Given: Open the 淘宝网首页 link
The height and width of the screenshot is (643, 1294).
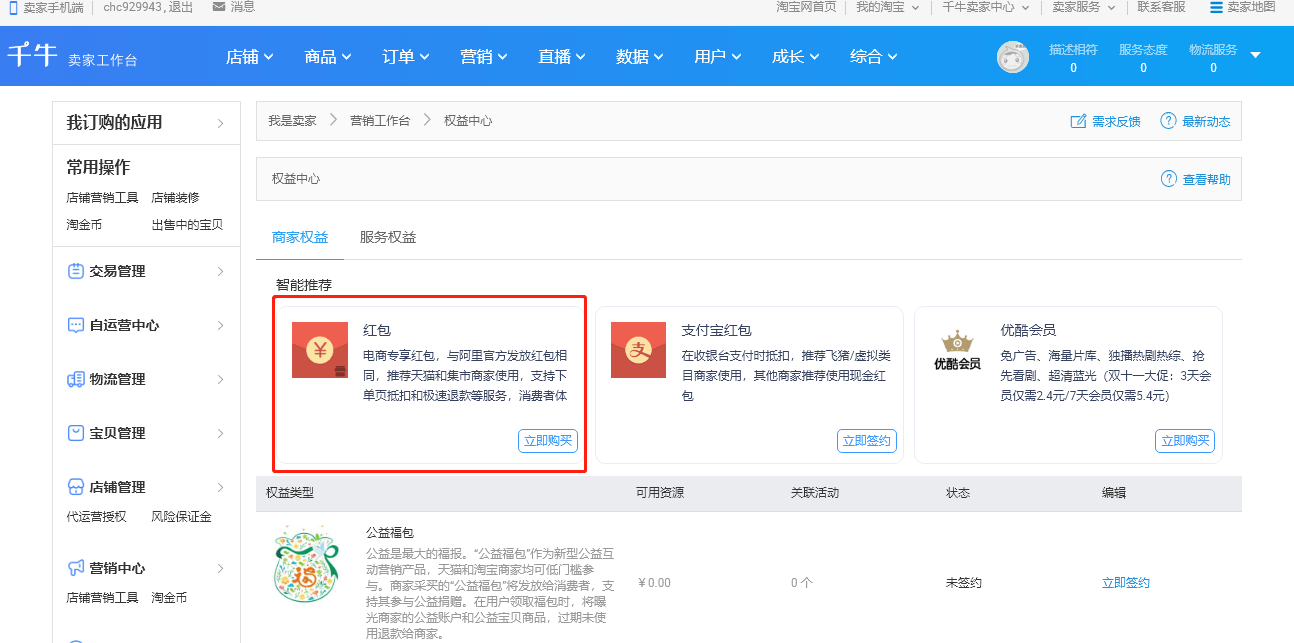Looking at the screenshot, I should click(x=806, y=7).
